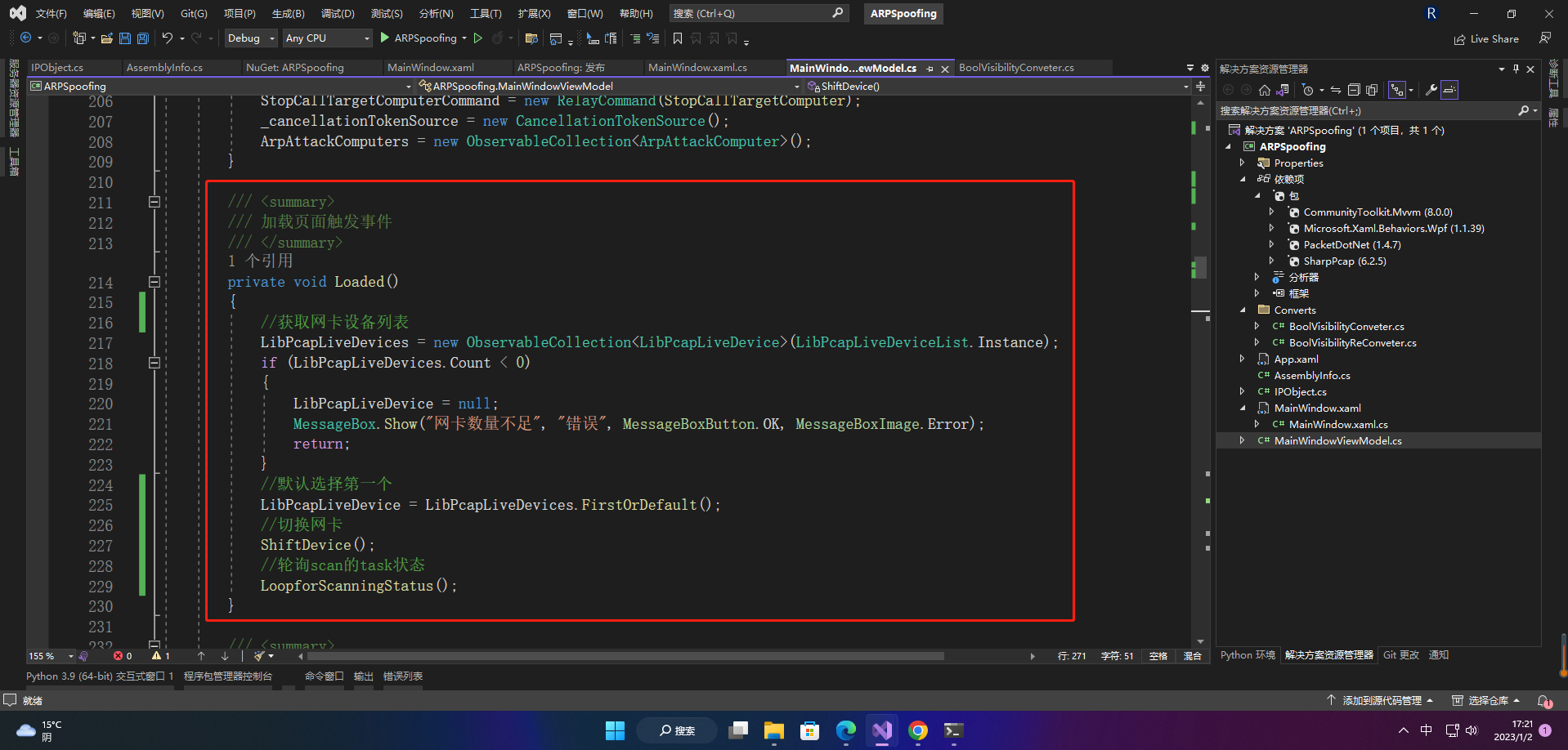This screenshot has height=750, width=1568.
Task: Expand the PacketDotNet package node
Action: click(x=1271, y=244)
